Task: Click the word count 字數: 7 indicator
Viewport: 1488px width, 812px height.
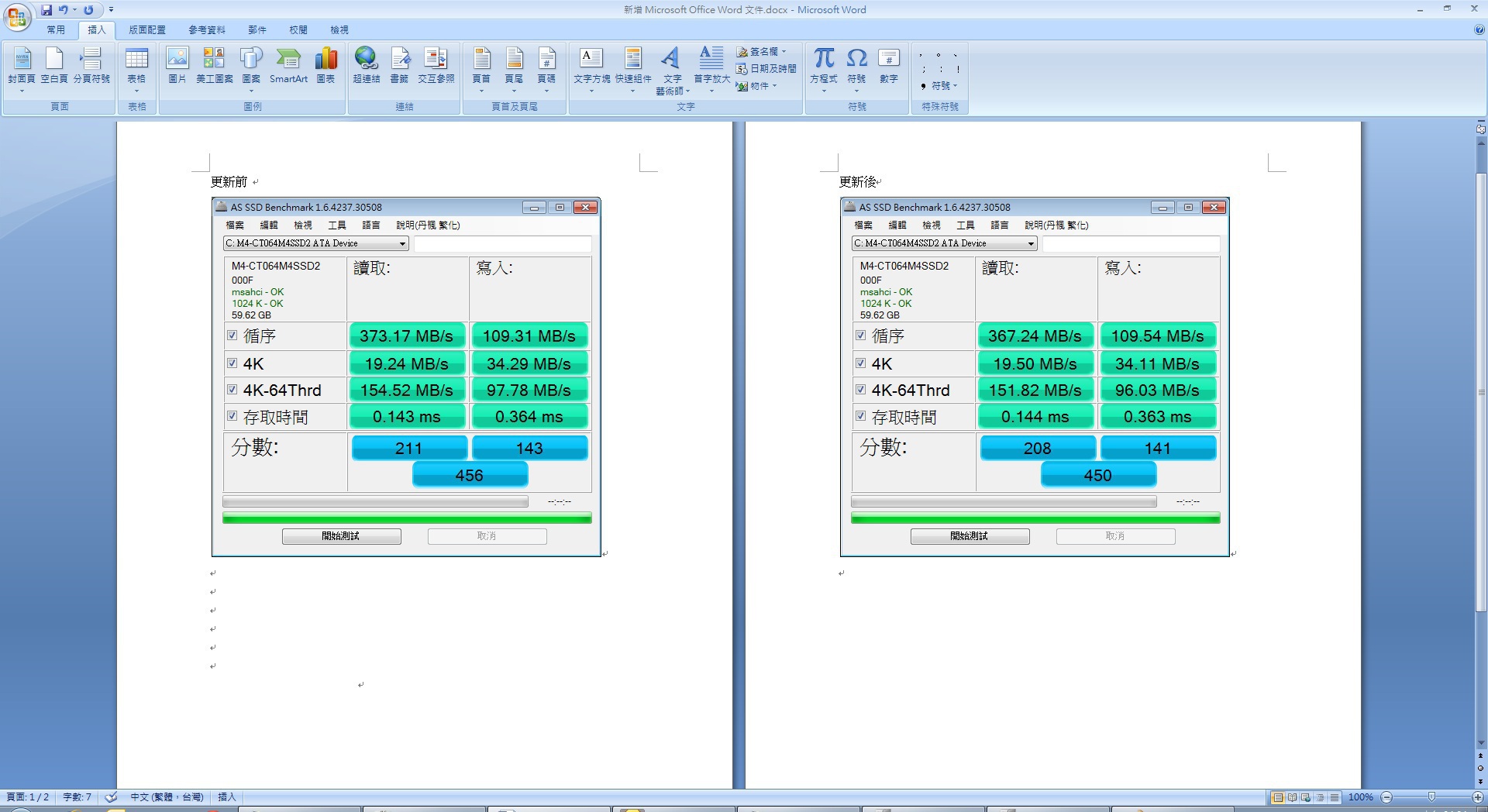Action: (x=77, y=797)
